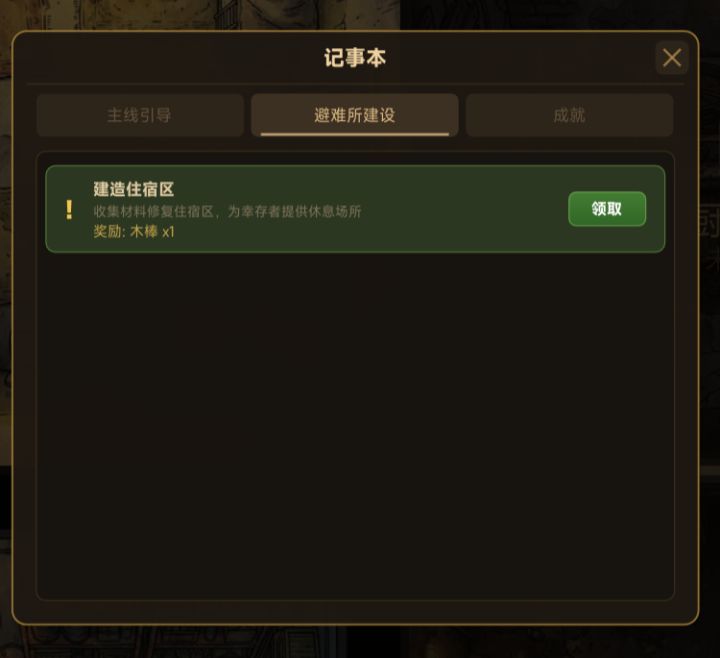Click the divider line under the 记事本 title
720x658 pixels.
point(355,84)
